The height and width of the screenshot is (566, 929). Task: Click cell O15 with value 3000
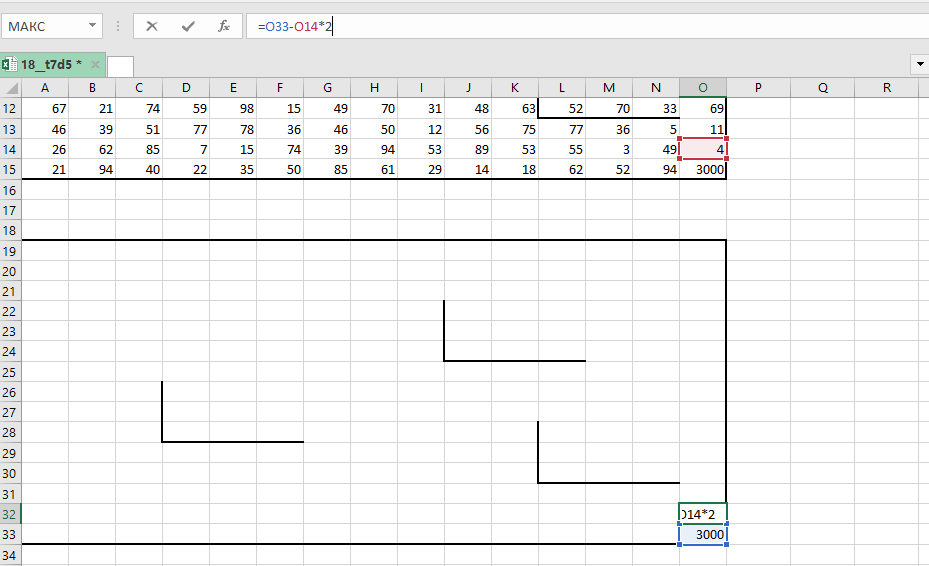point(703,169)
